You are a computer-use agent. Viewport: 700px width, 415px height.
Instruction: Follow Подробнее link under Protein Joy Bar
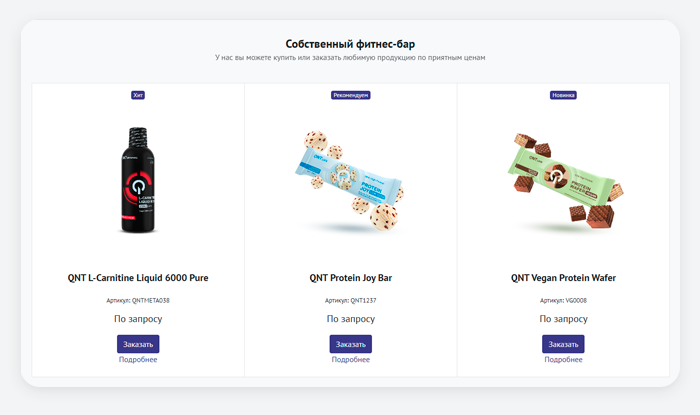[x=350, y=360]
